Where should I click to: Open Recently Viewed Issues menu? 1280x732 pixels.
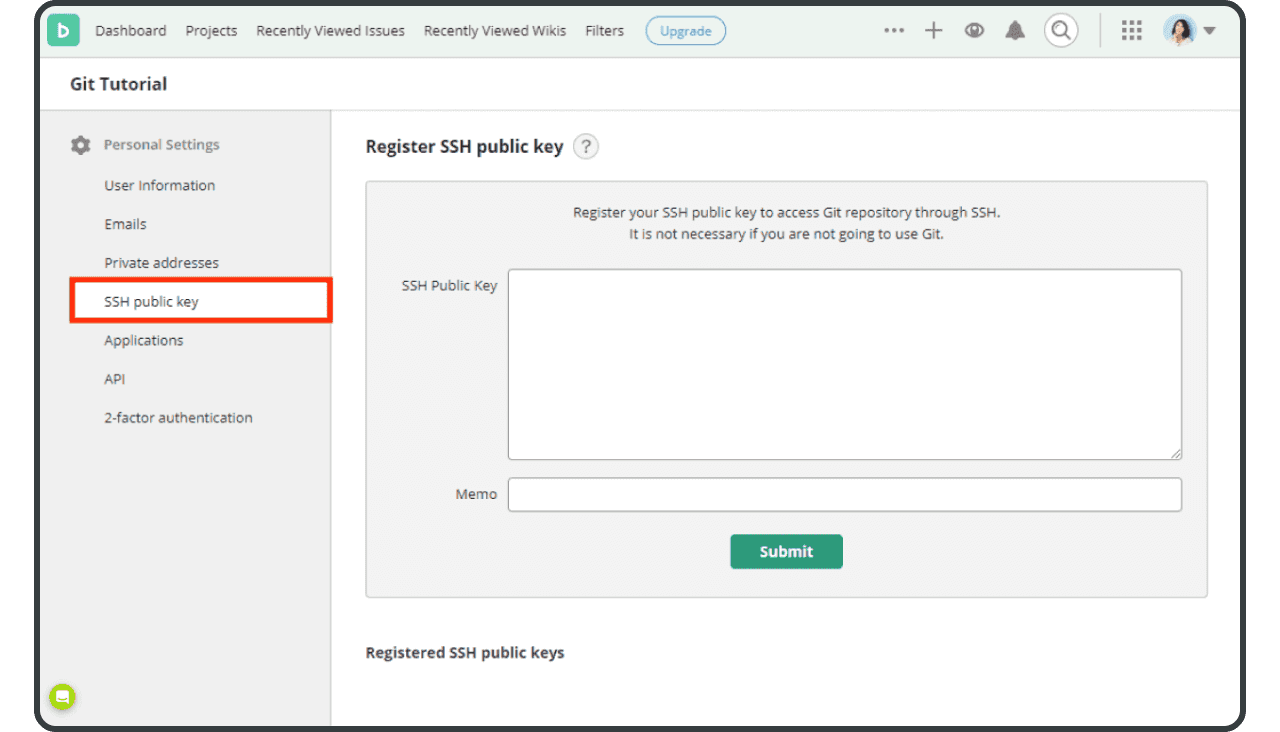(330, 31)
